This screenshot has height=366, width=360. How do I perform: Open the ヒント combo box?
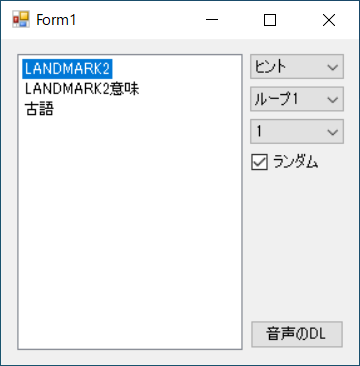pos(297,67)
